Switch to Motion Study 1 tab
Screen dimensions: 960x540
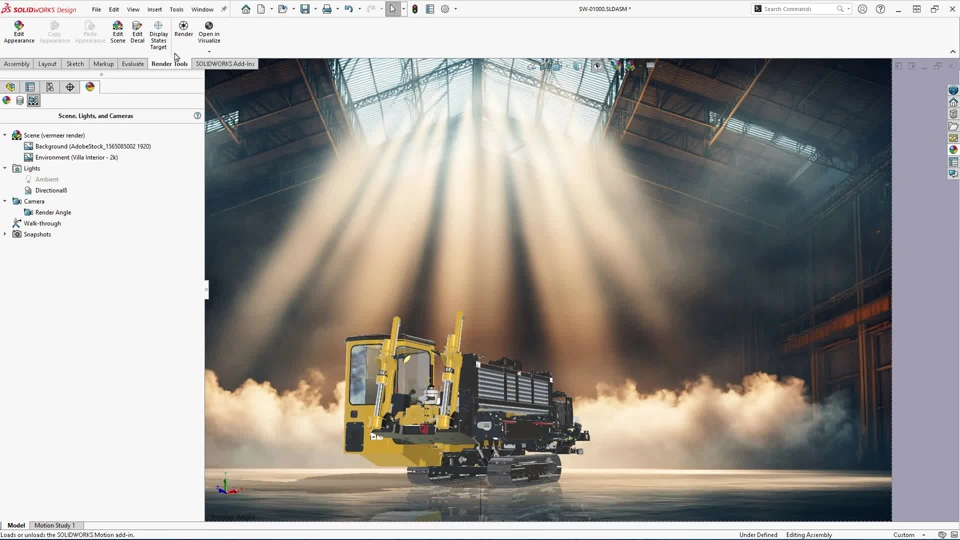click(x=54, y=525)
